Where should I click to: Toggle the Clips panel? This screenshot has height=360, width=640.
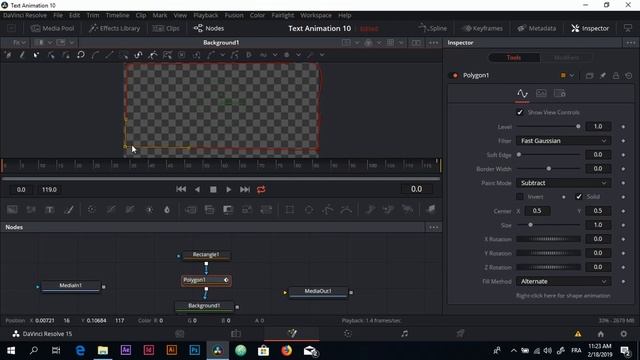[x=166, y=28]
